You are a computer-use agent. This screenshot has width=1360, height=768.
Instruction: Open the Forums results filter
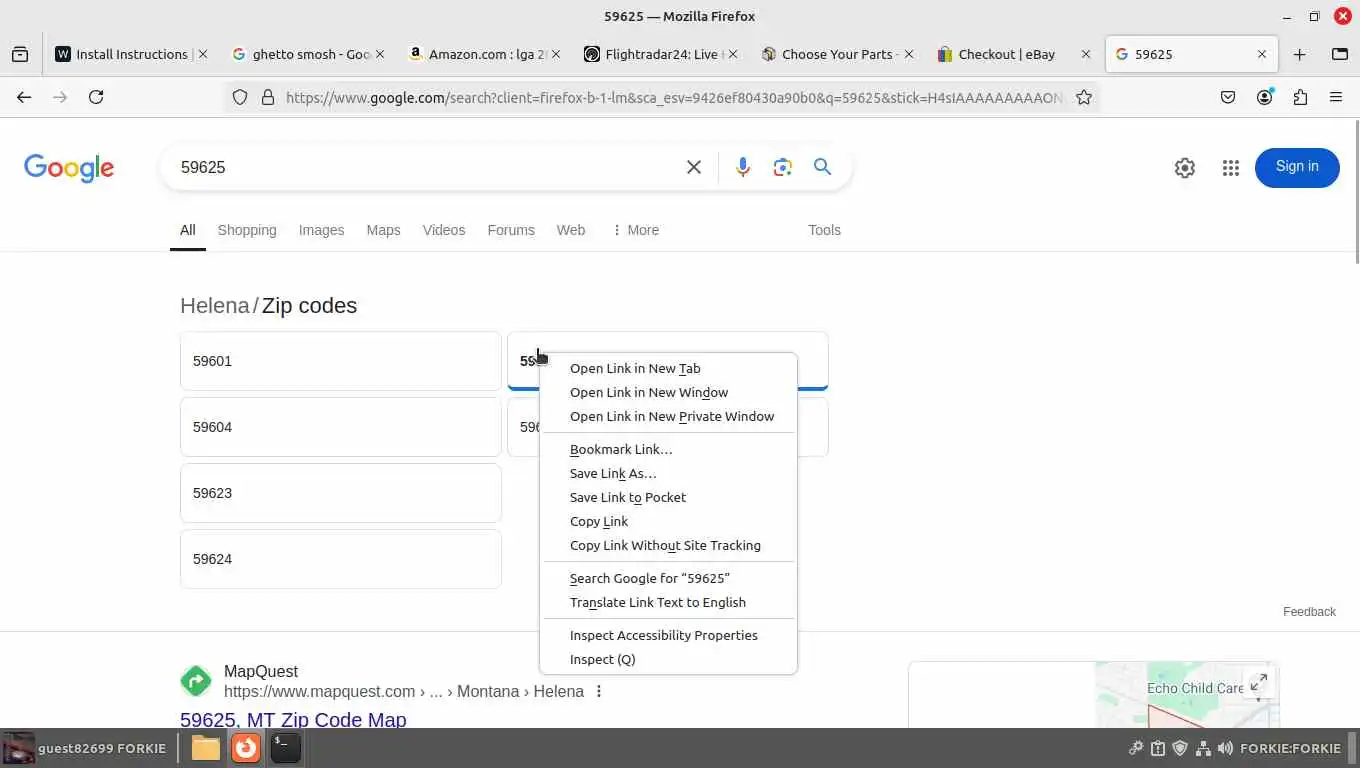511,230
